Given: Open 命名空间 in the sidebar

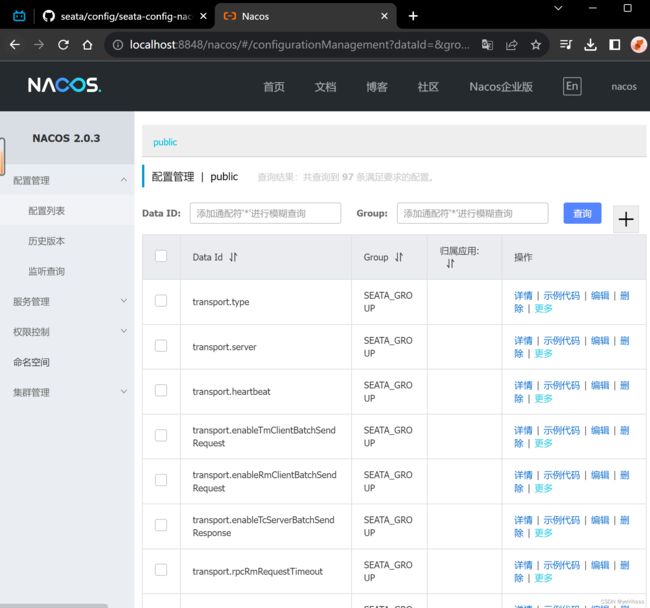Looking at the screenshot, I should coord(32,362).
